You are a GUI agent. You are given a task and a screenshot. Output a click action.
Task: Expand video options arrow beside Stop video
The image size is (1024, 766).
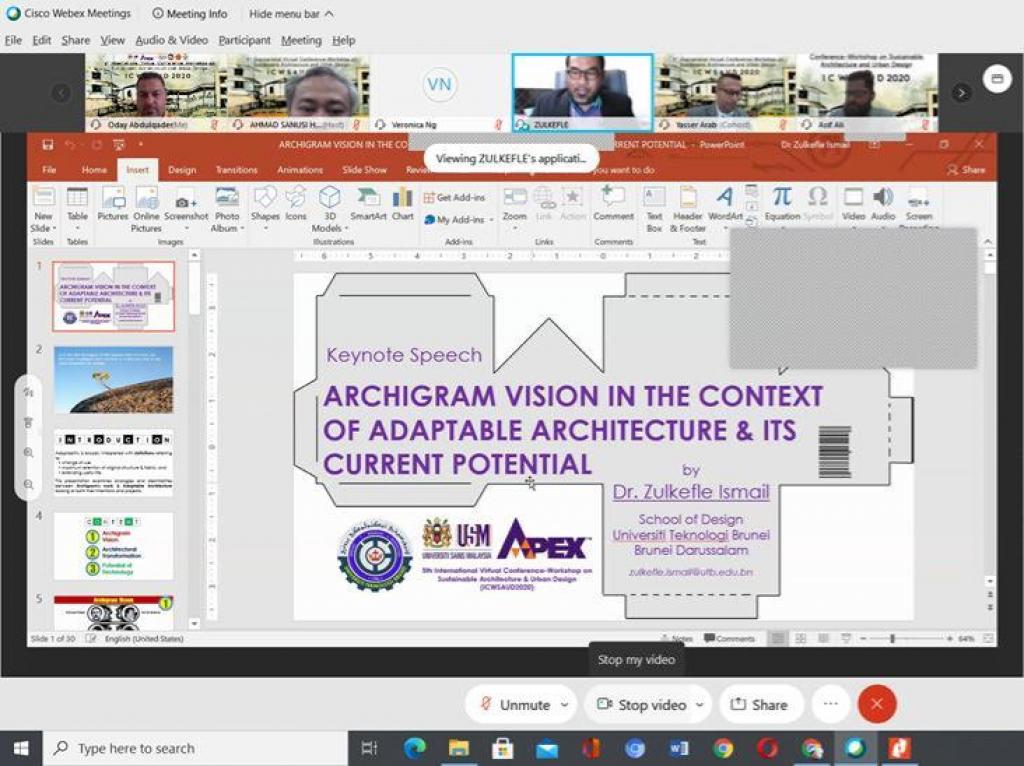(699, 705)
